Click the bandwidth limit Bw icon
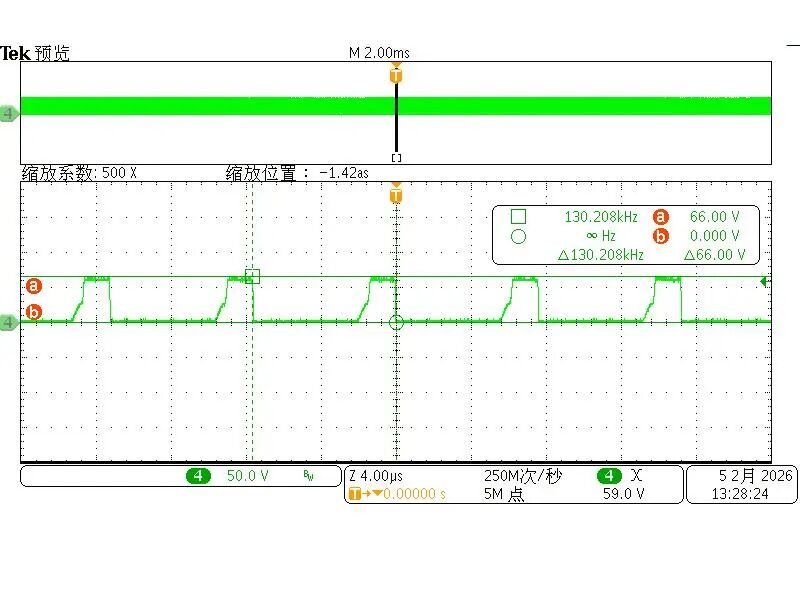This screenshot has width=800, height=600. [308, 476]
